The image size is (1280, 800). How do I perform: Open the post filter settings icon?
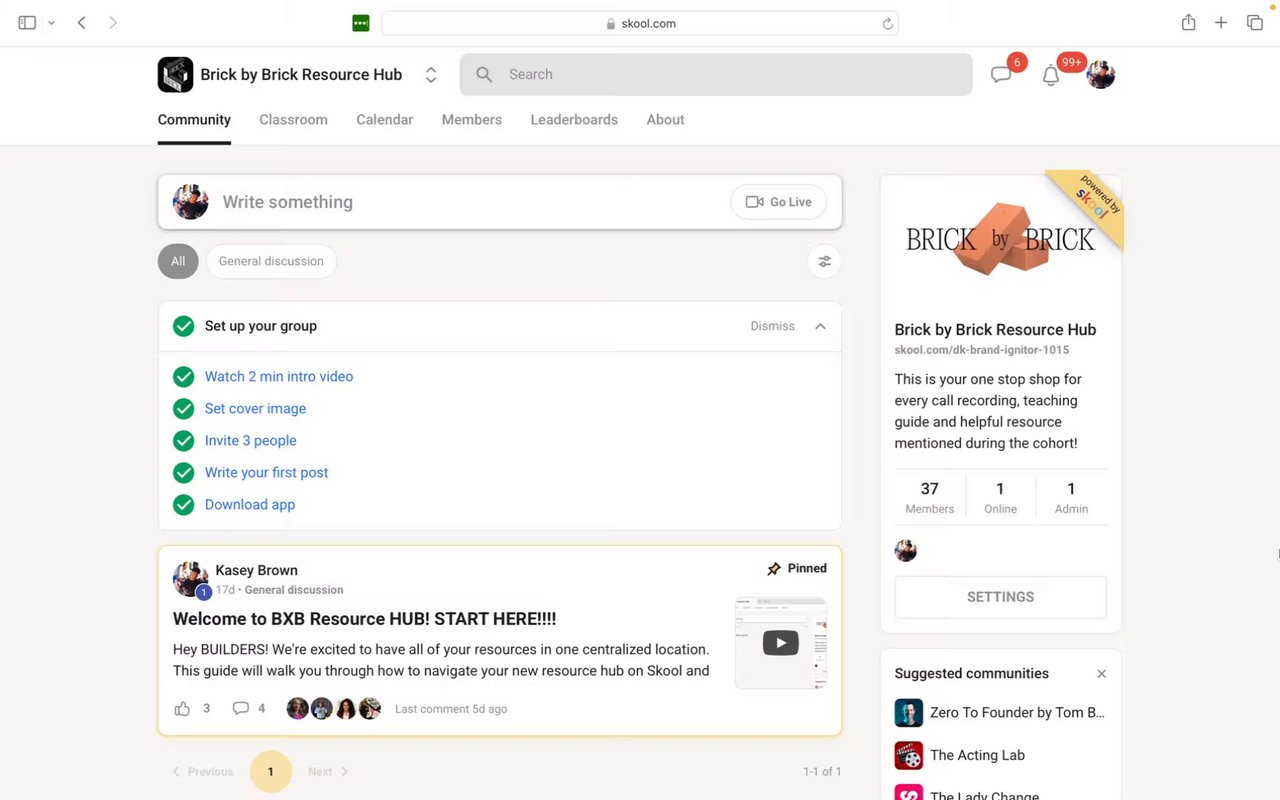coord(824,261)
